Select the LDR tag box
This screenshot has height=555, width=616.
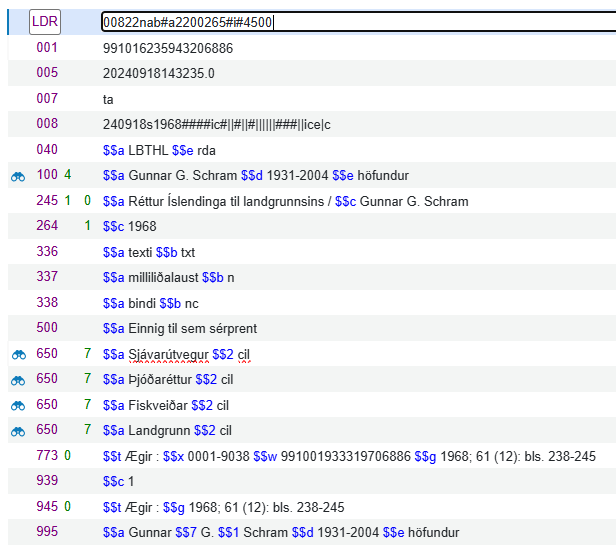[45, 22]
